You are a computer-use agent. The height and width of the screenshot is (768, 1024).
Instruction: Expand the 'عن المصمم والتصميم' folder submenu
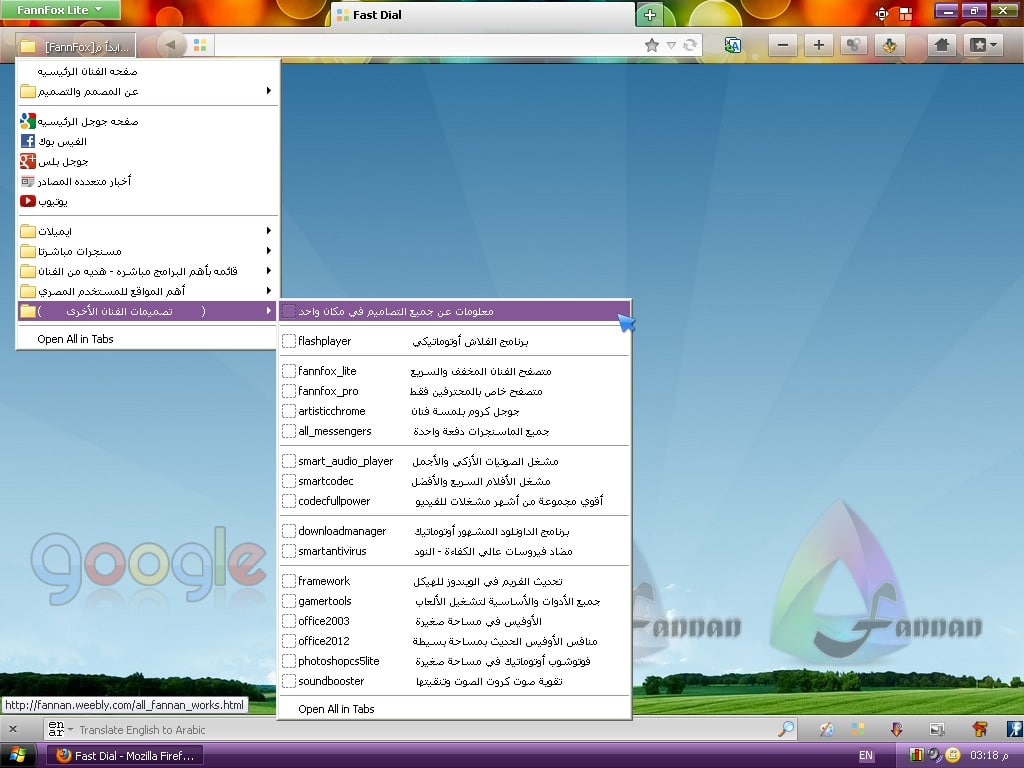[x=148, y=91]
